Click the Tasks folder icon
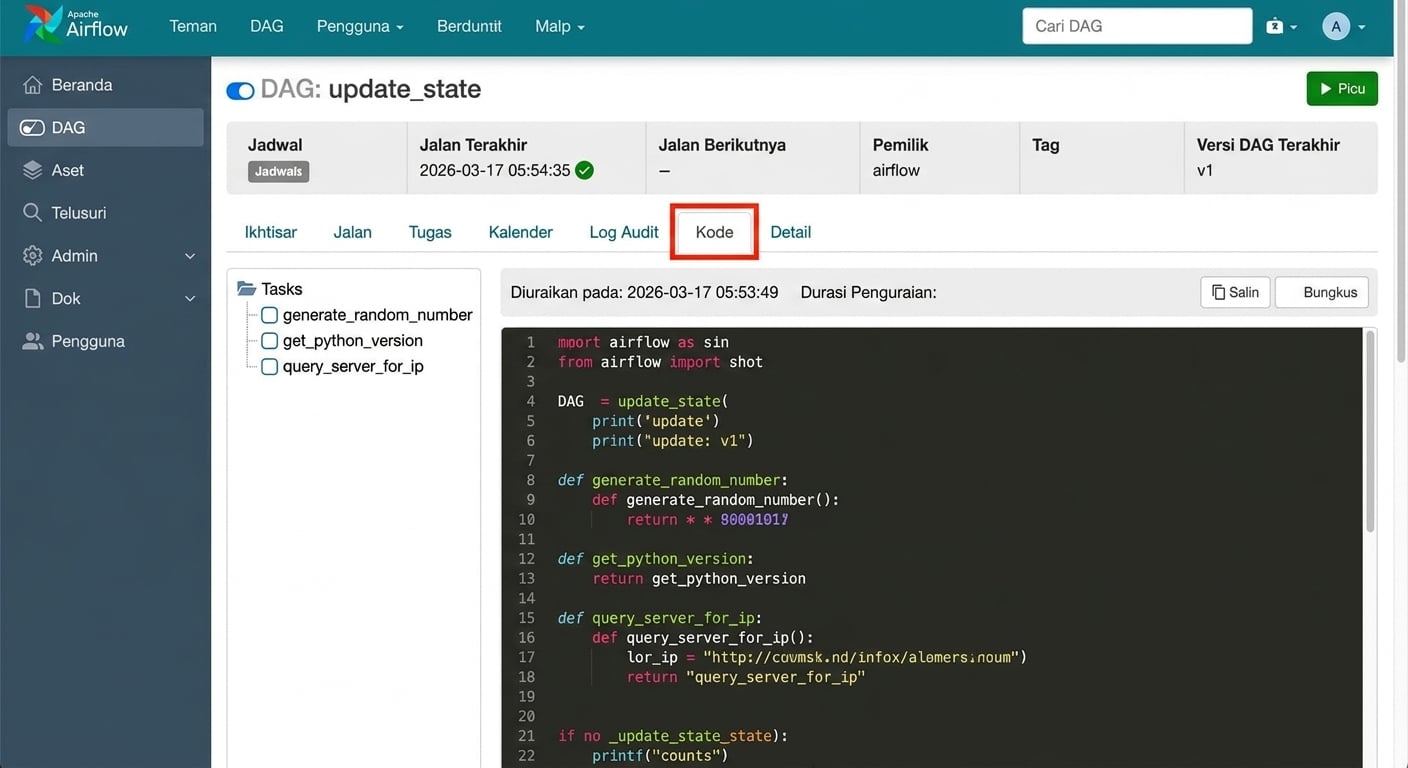 [246, 289]
